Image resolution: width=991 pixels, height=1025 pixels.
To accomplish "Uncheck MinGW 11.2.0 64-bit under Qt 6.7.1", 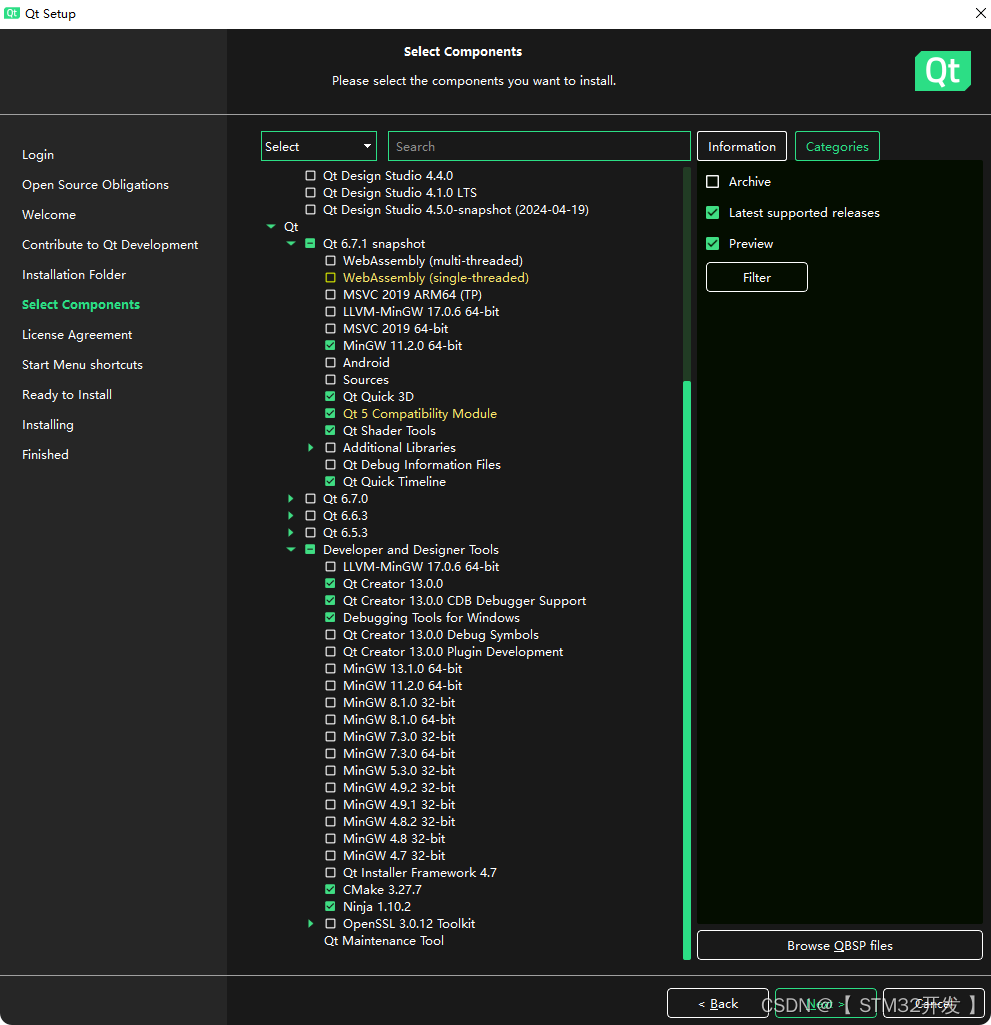I will [x=330, y=346].
